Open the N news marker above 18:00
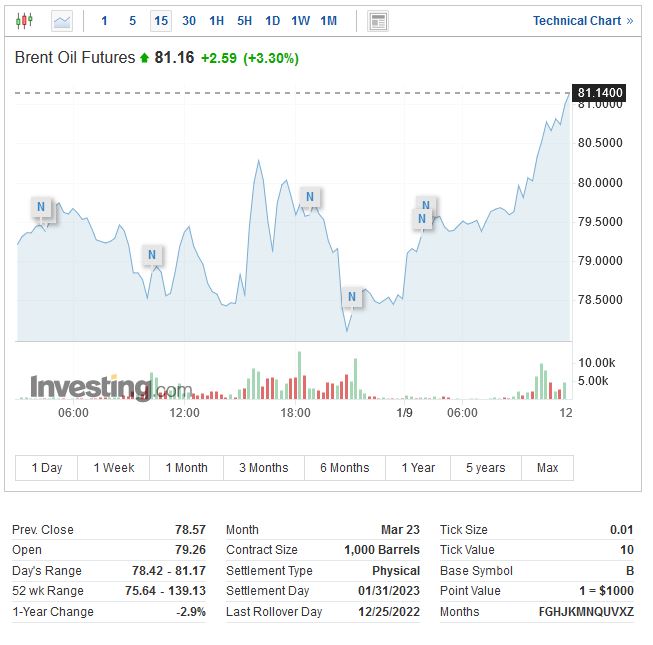The image size is (653, 645). [x=310, y=197]
